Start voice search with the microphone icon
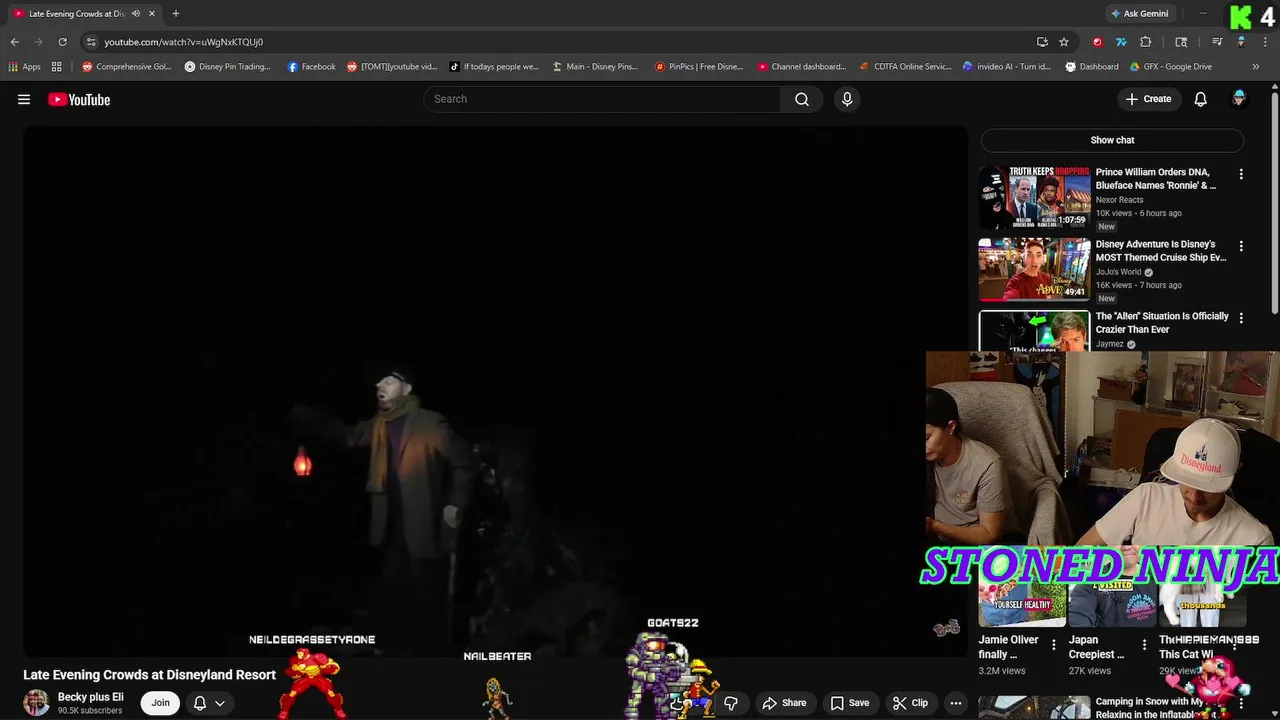The width and height of the screenshot is (1280, 720). click(x=847, y=99)
